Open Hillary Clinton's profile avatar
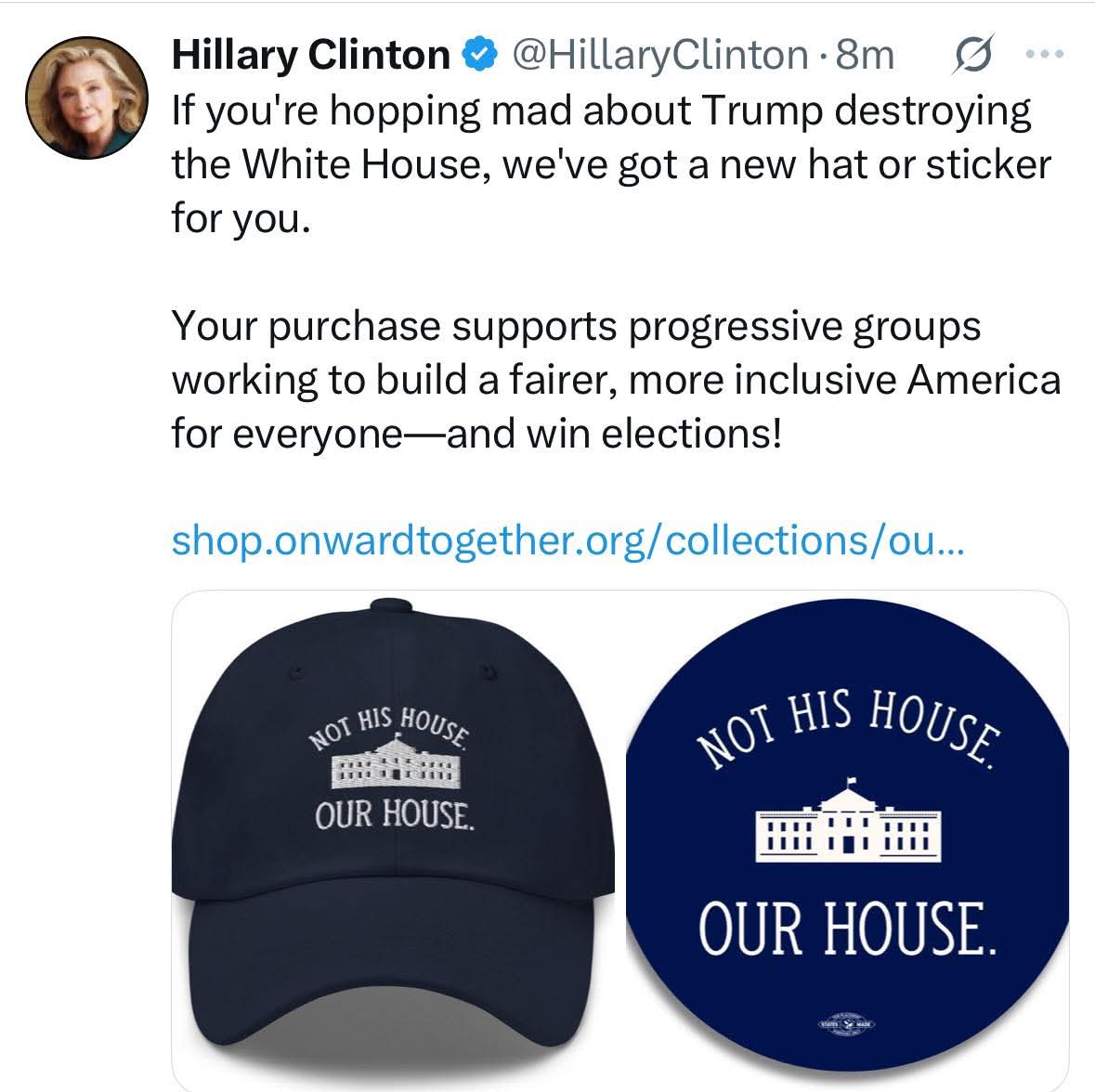The image size is (1095, 1092). coord(86,97)
